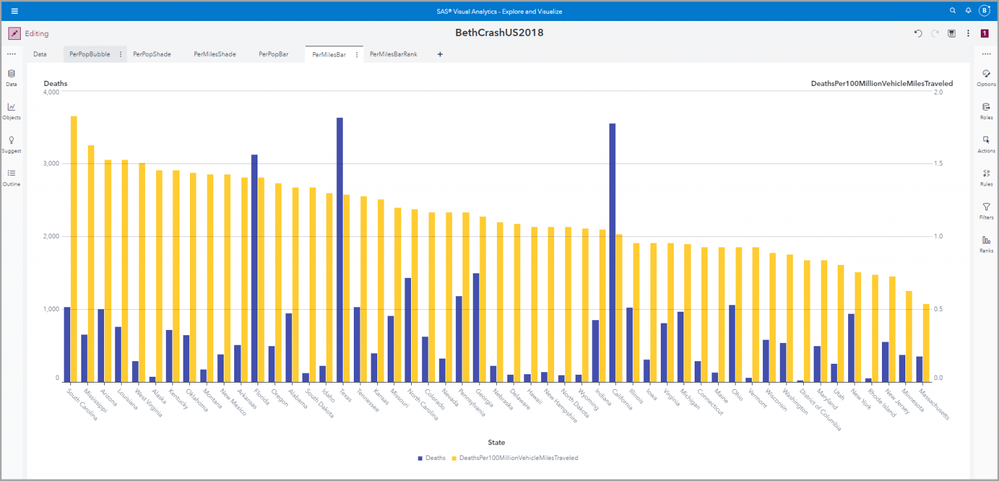Click the left Deaths axis title
This screenshot has width=999, height=481.
click(55, 83)
